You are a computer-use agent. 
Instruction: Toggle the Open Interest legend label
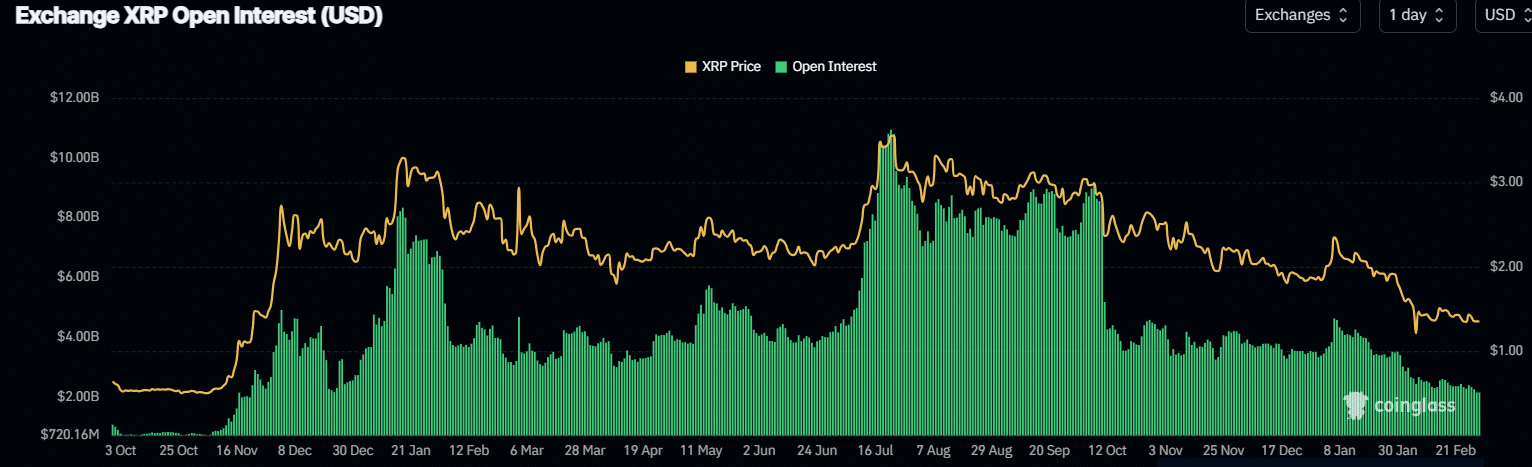834,67
